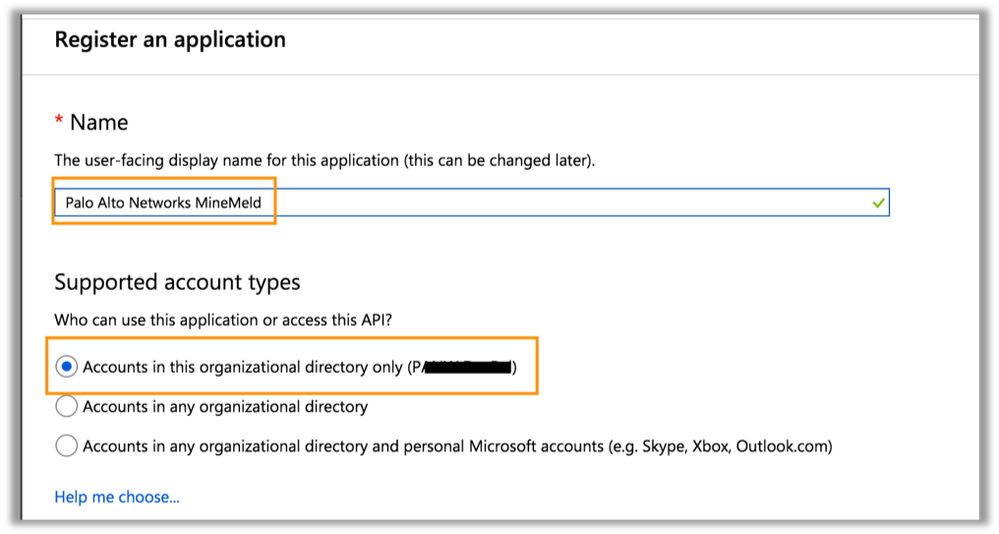
Task: Choose the personal Microsoft accounts radio button
Action: tap(66, 446)
